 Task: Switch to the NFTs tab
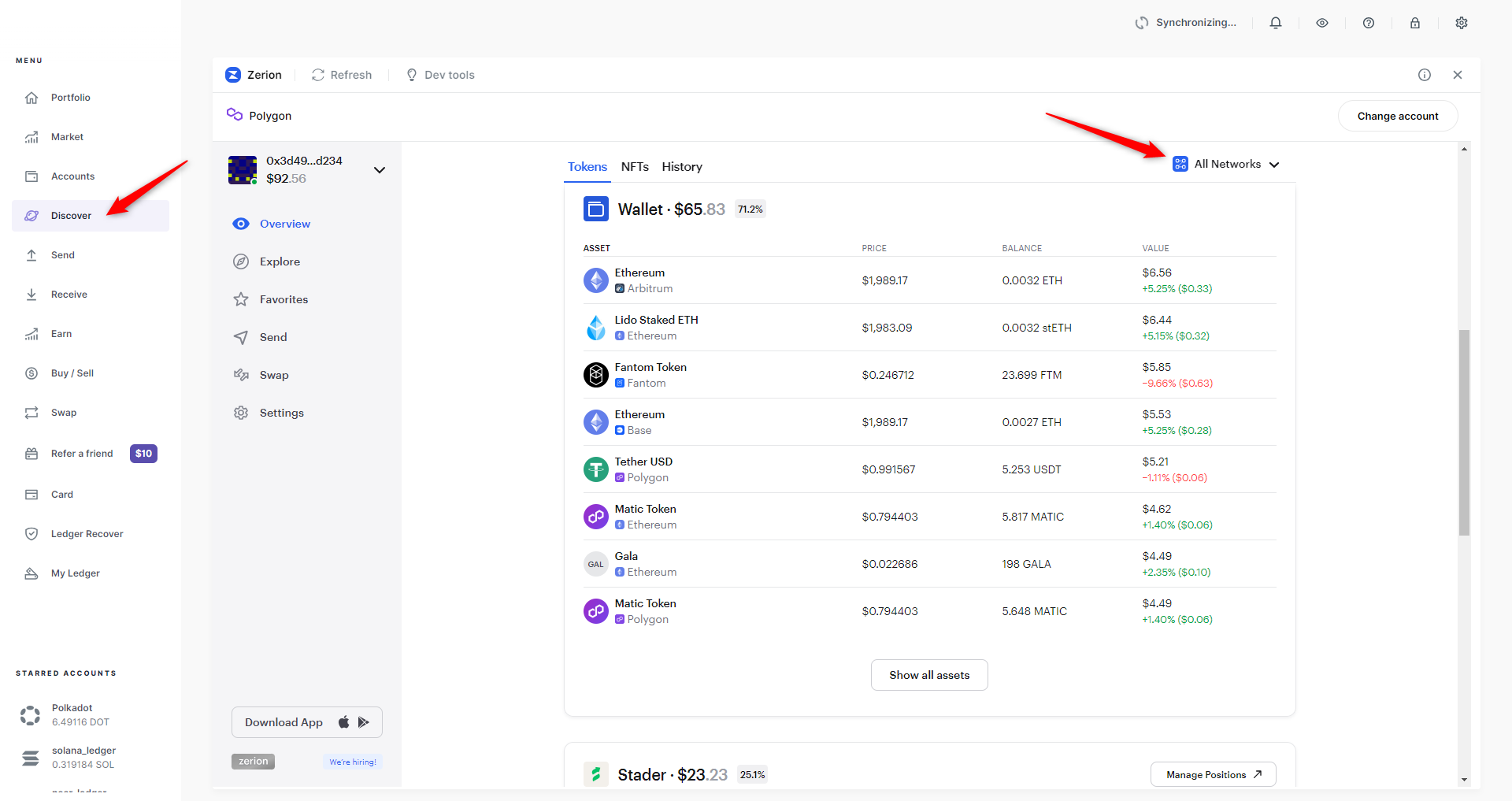click(x=635, y=167)
